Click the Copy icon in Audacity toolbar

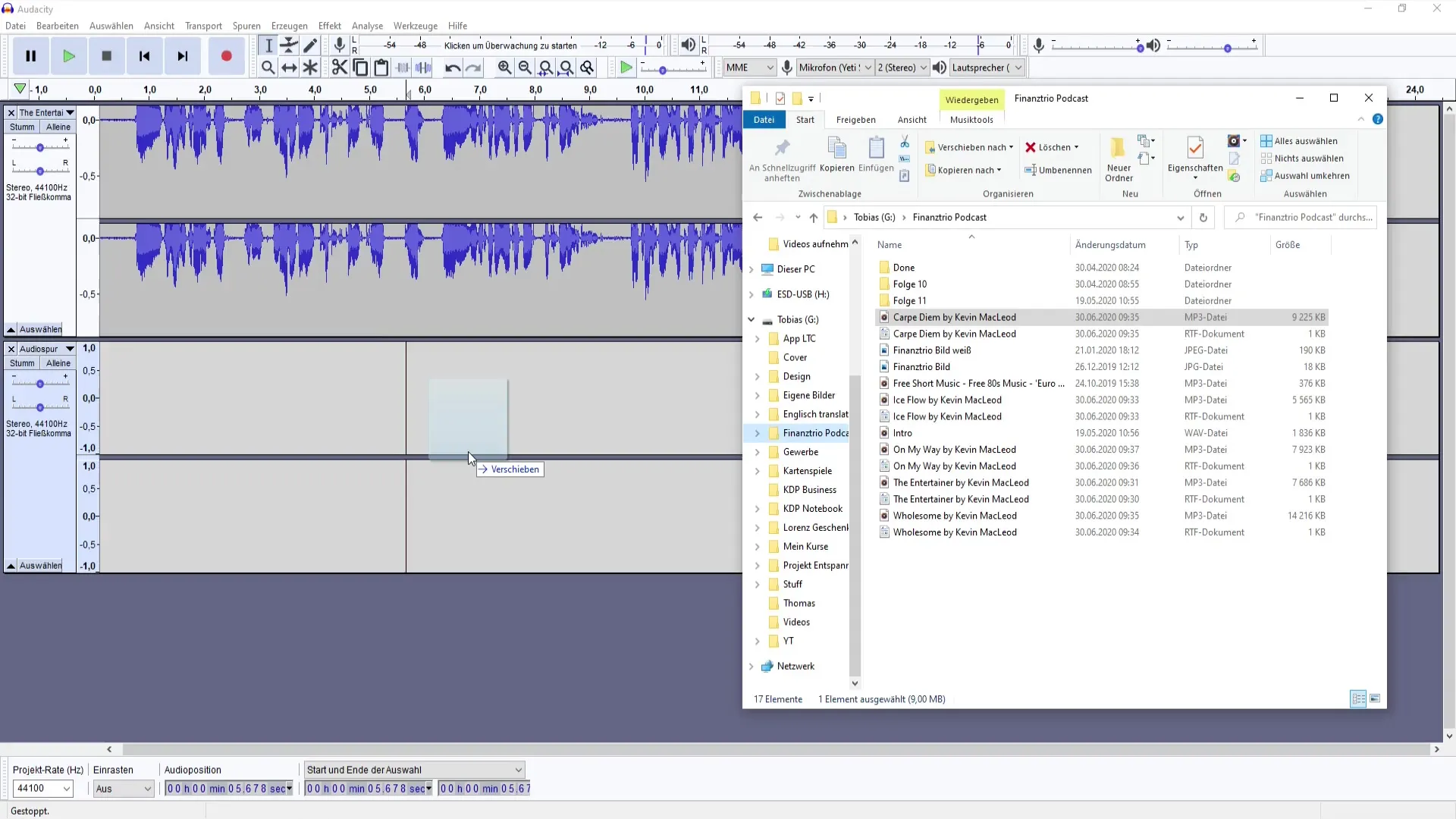[361, 67]
